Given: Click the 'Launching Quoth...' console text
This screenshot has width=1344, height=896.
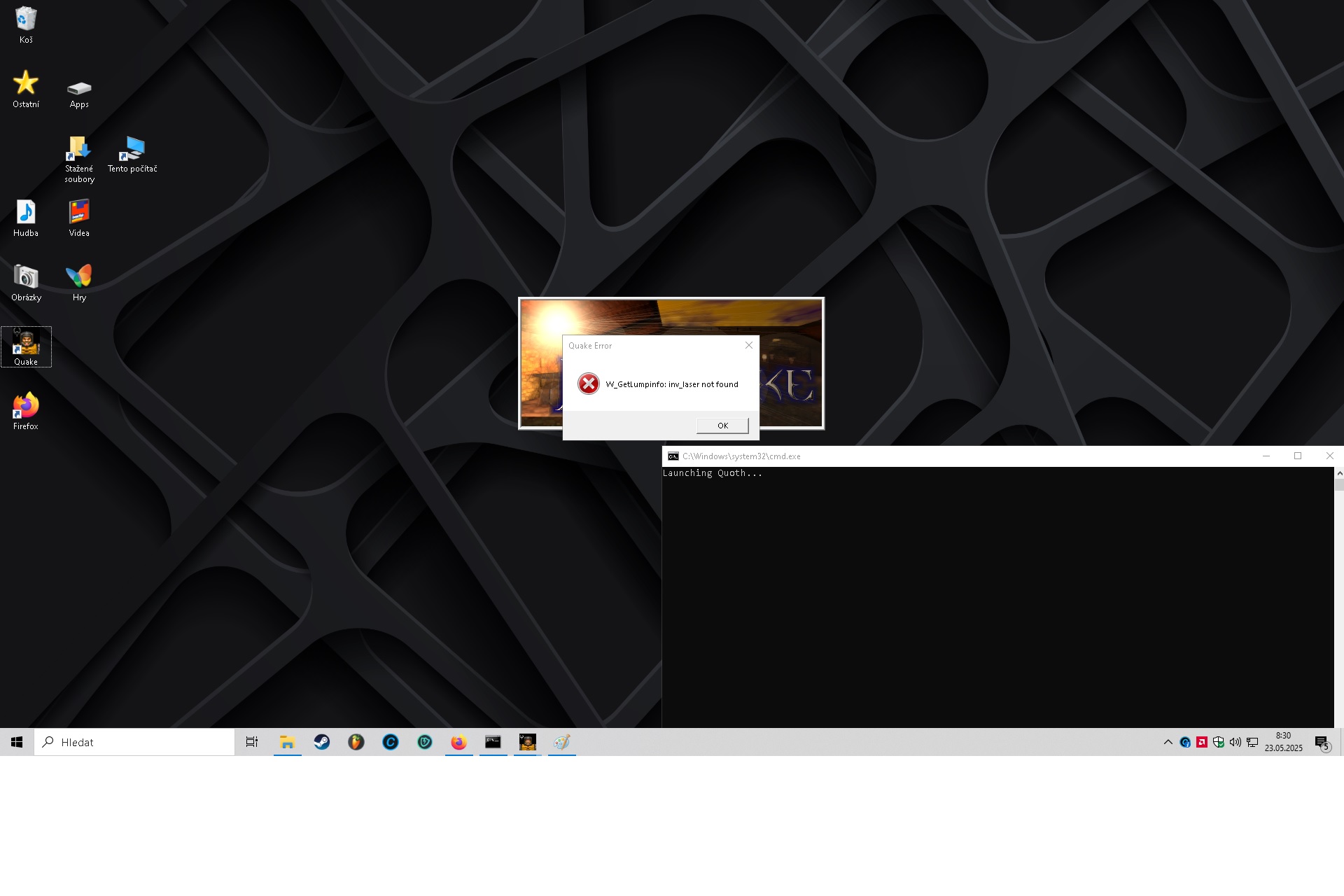Looking at the screenshot, I should tap(712, 473).
